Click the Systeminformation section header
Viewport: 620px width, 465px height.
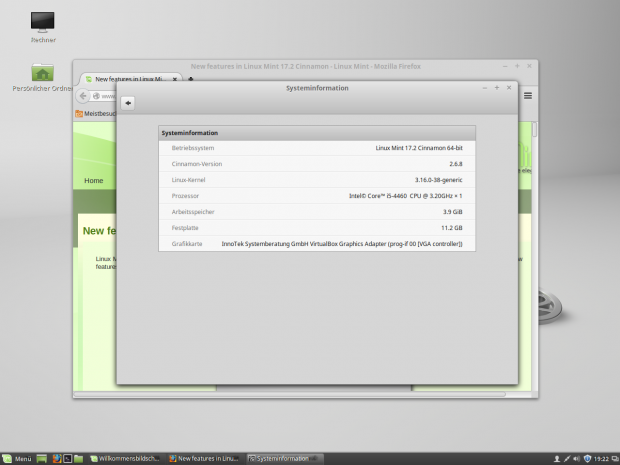pyautogui.click(x=317, y=133)
